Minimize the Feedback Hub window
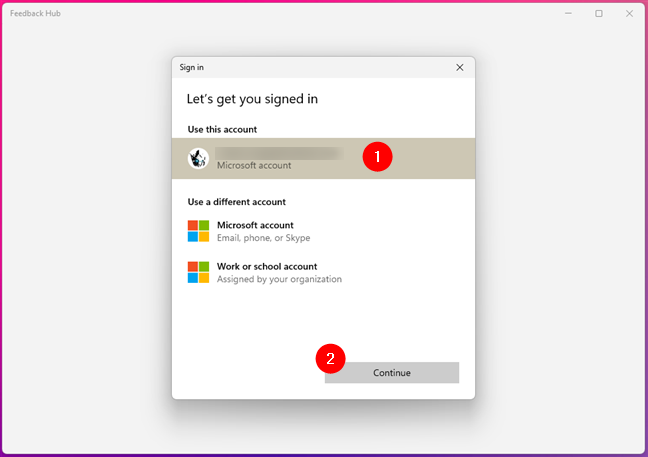 (569, 14)
